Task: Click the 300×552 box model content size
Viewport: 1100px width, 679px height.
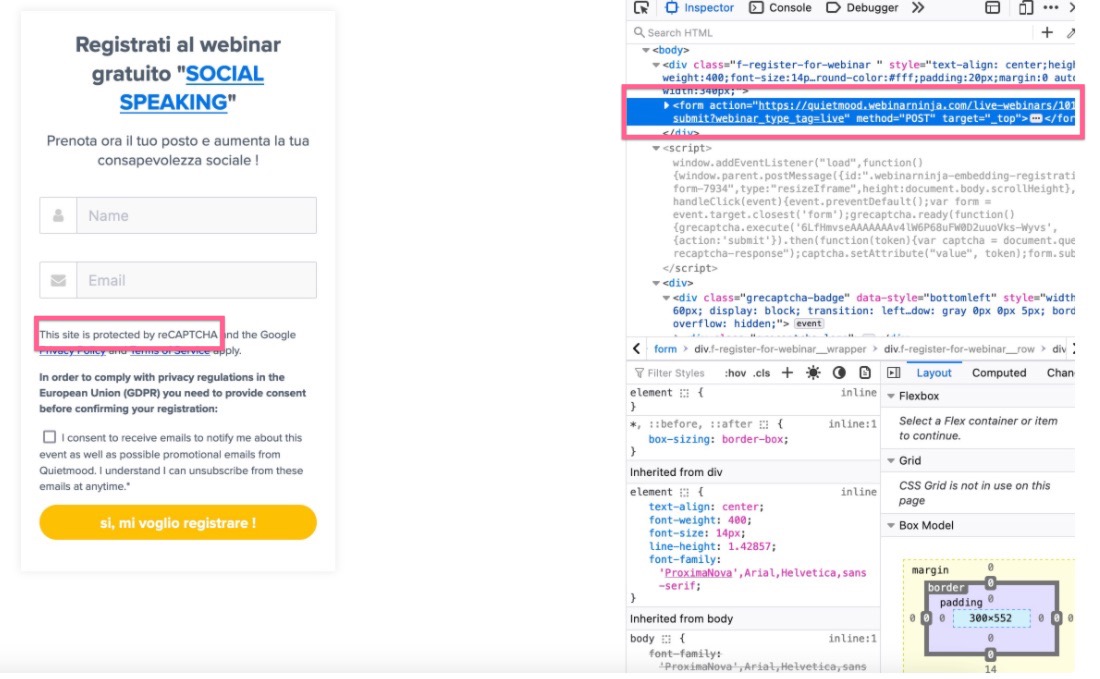Action: pyautogui.click(x=990, y=618)
